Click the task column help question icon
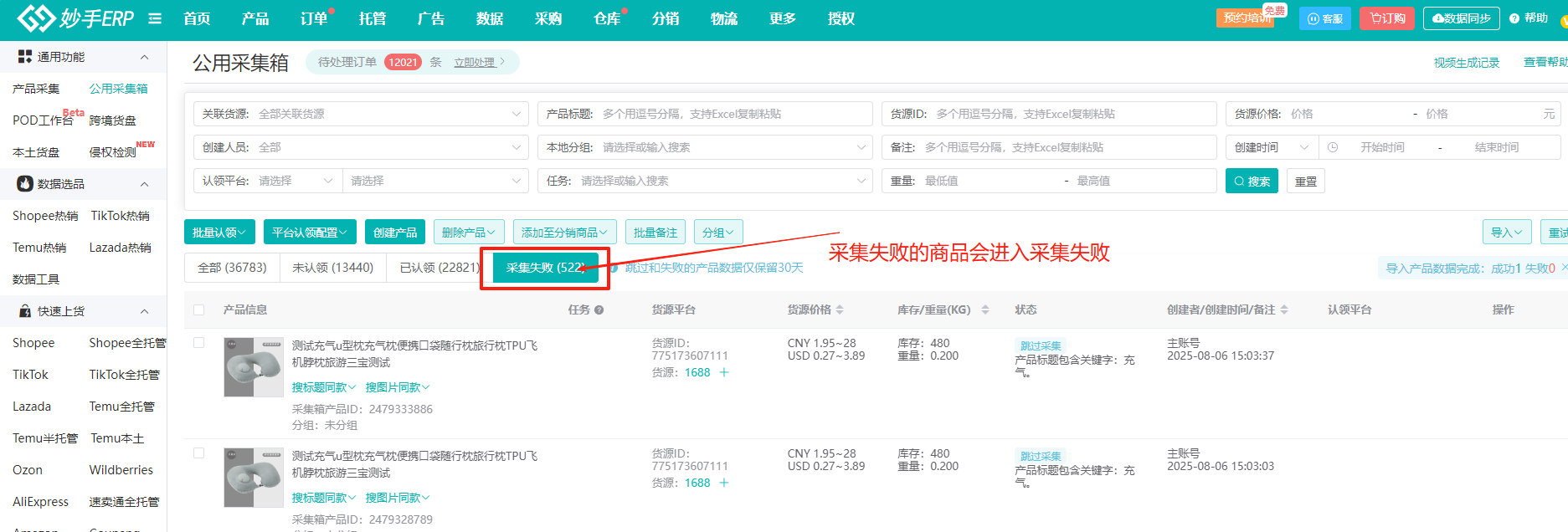Image resolution: width=1568 pixels, height=532 pixels. [x=599, y=310]
